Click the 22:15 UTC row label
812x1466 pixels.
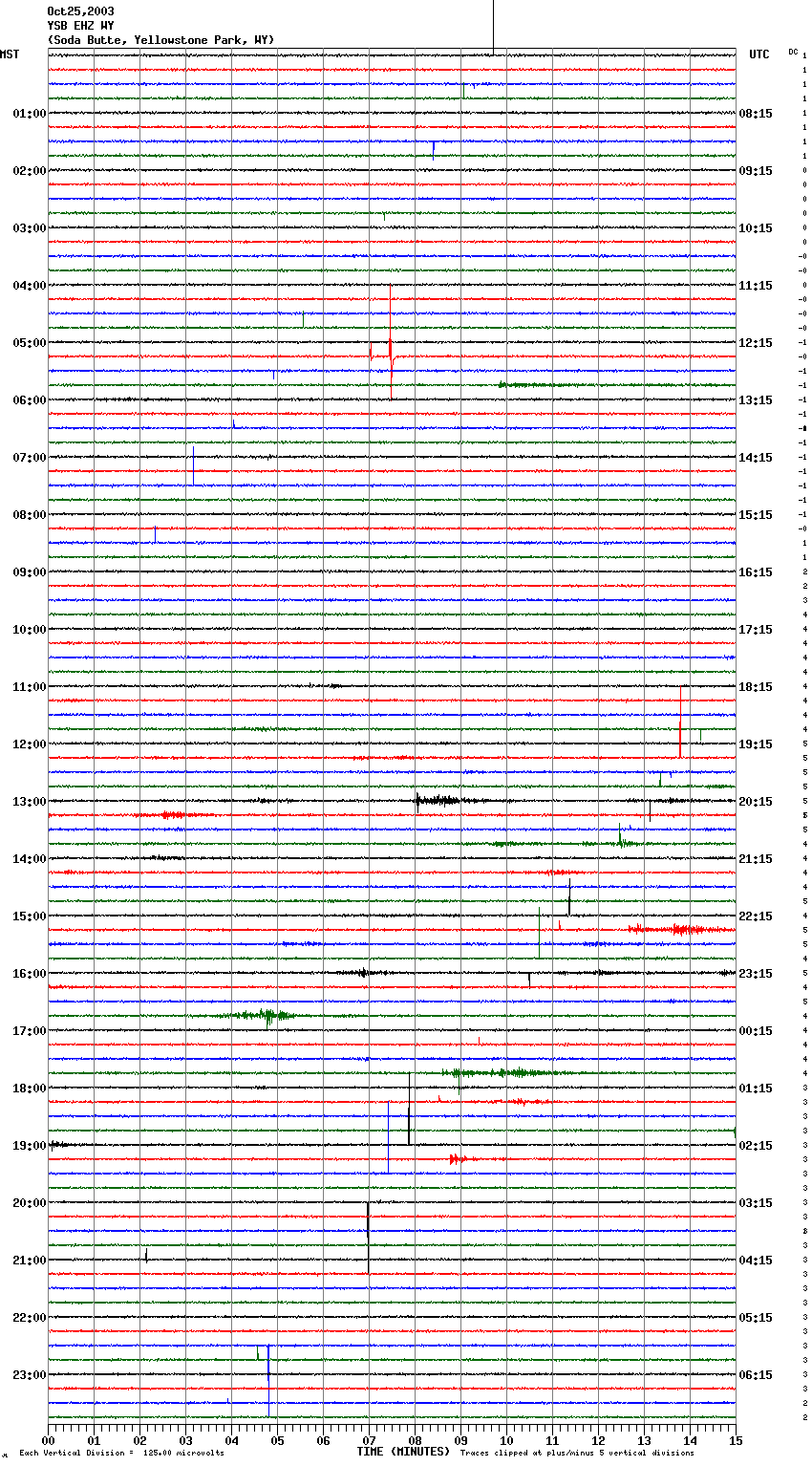(756, 916)
